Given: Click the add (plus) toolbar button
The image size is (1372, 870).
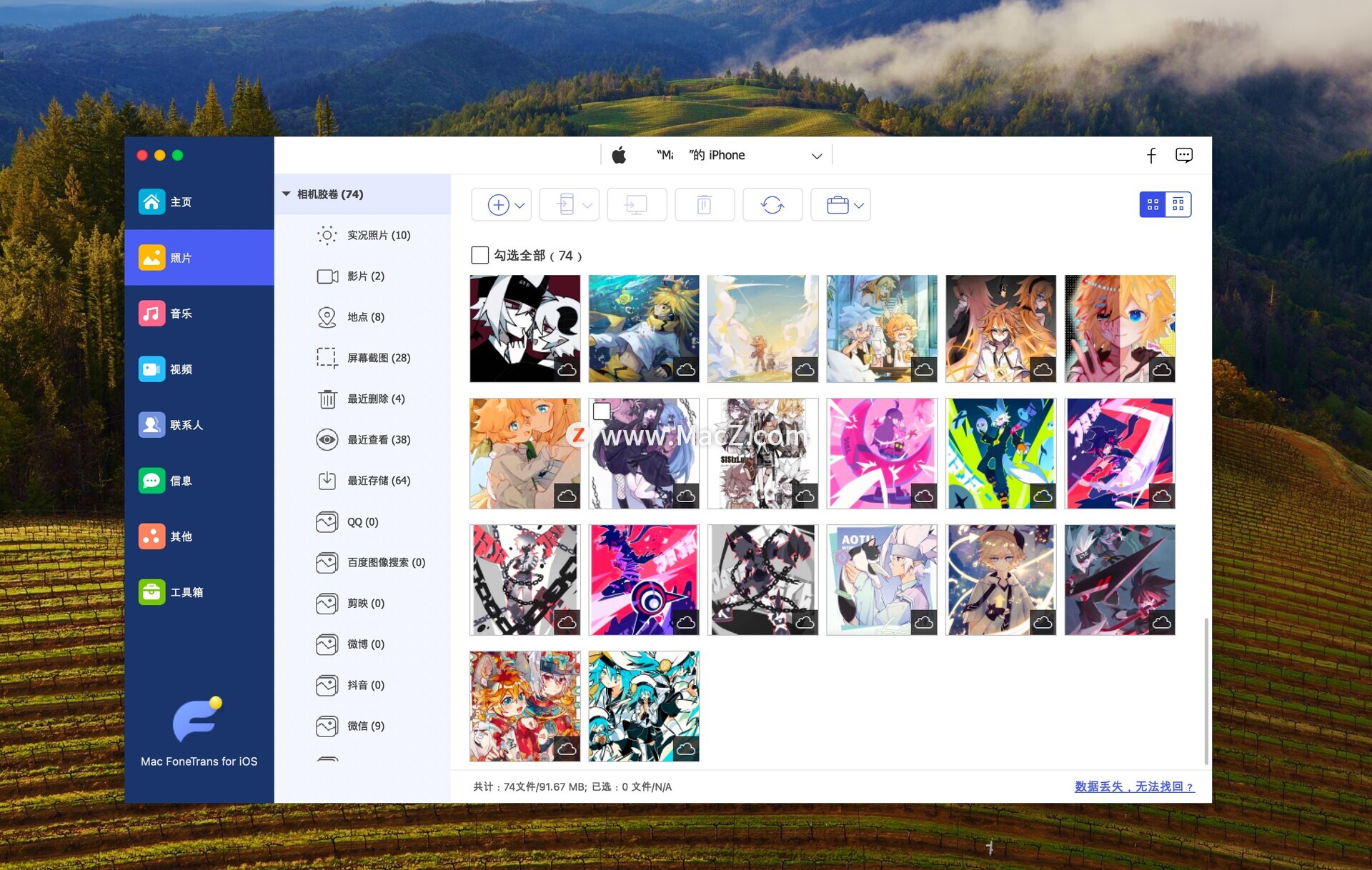Looking at the screenshot, I should [x=498, y=205].
